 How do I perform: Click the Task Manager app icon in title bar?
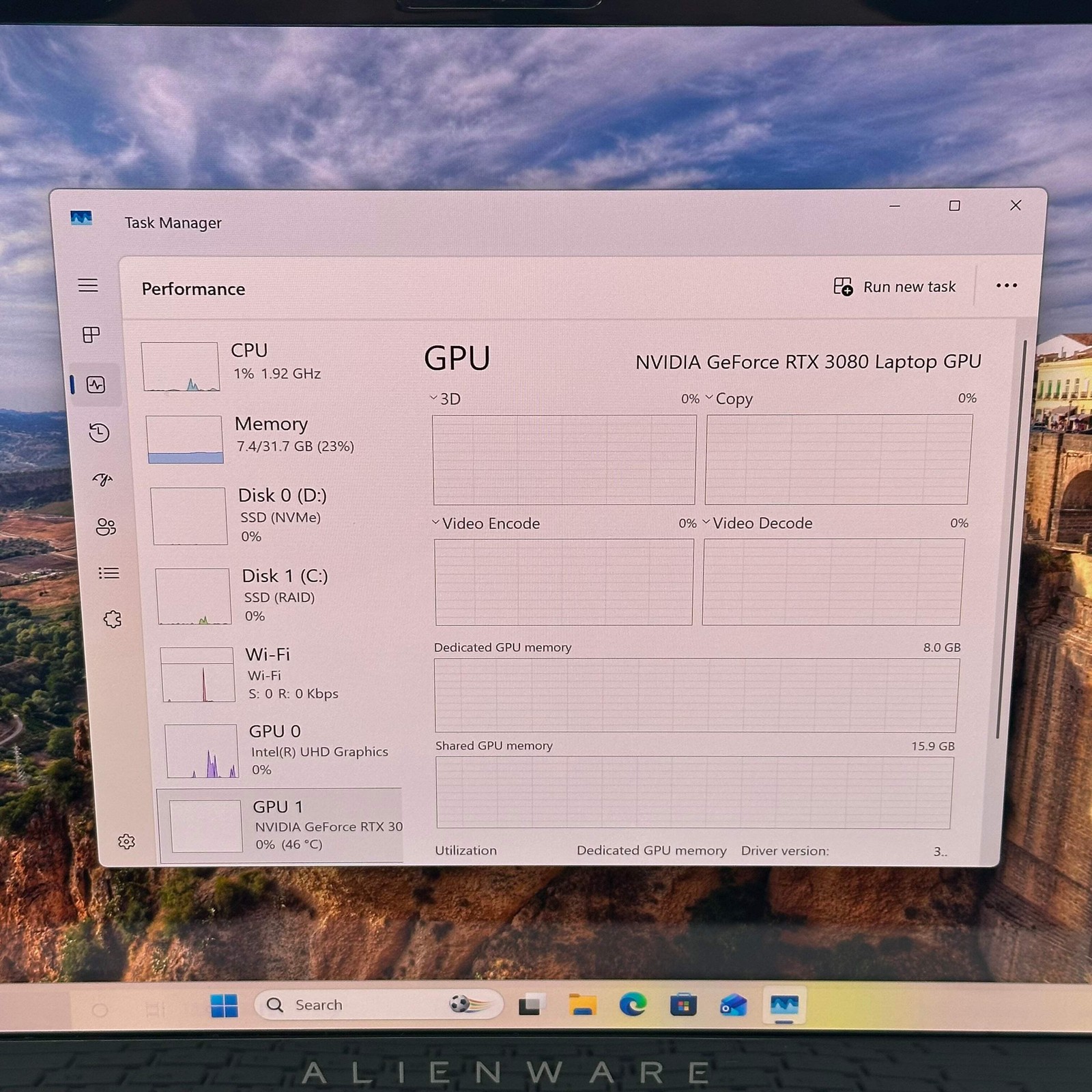[81, 218]
